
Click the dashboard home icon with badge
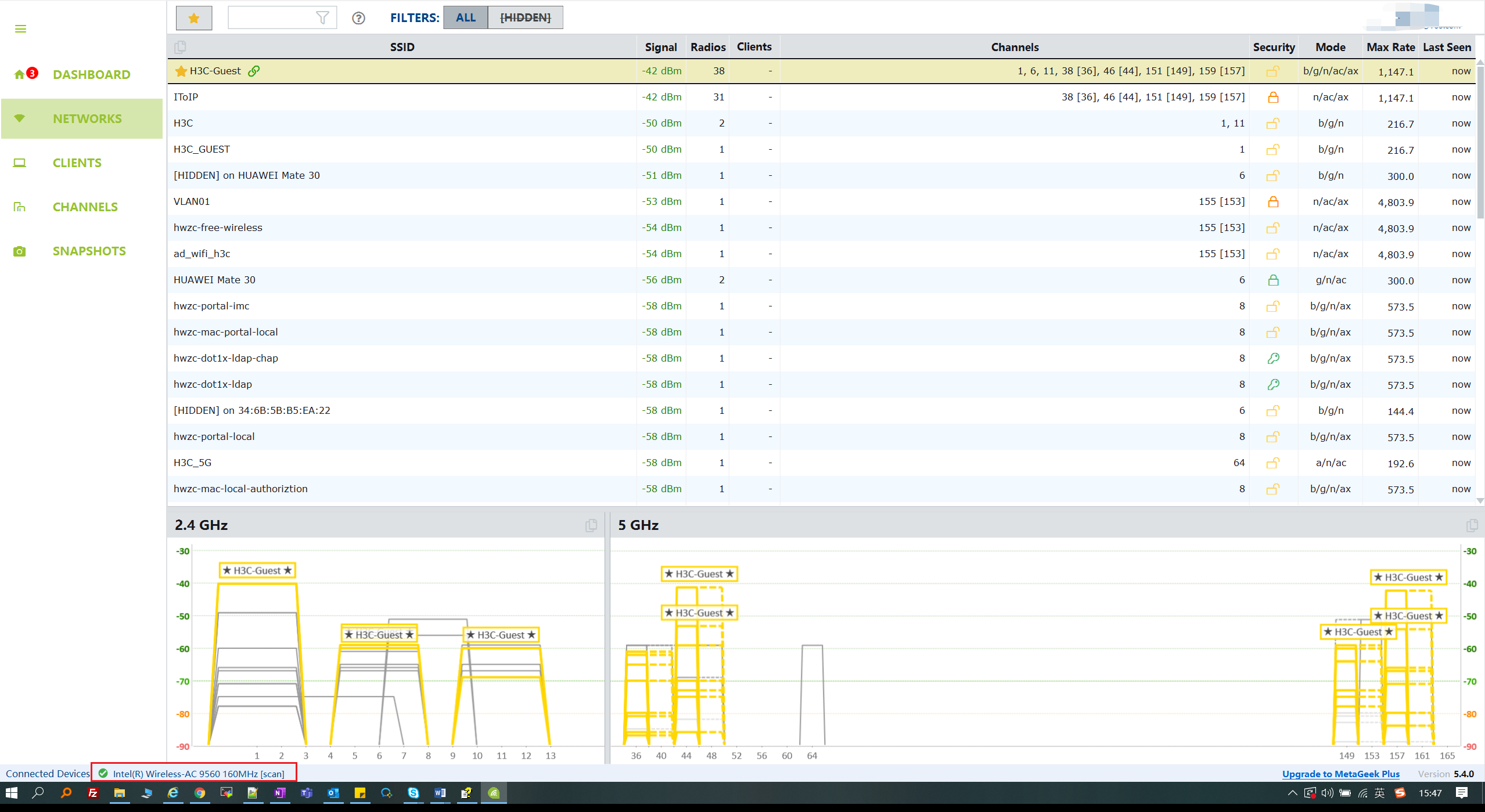click(26, 74)
